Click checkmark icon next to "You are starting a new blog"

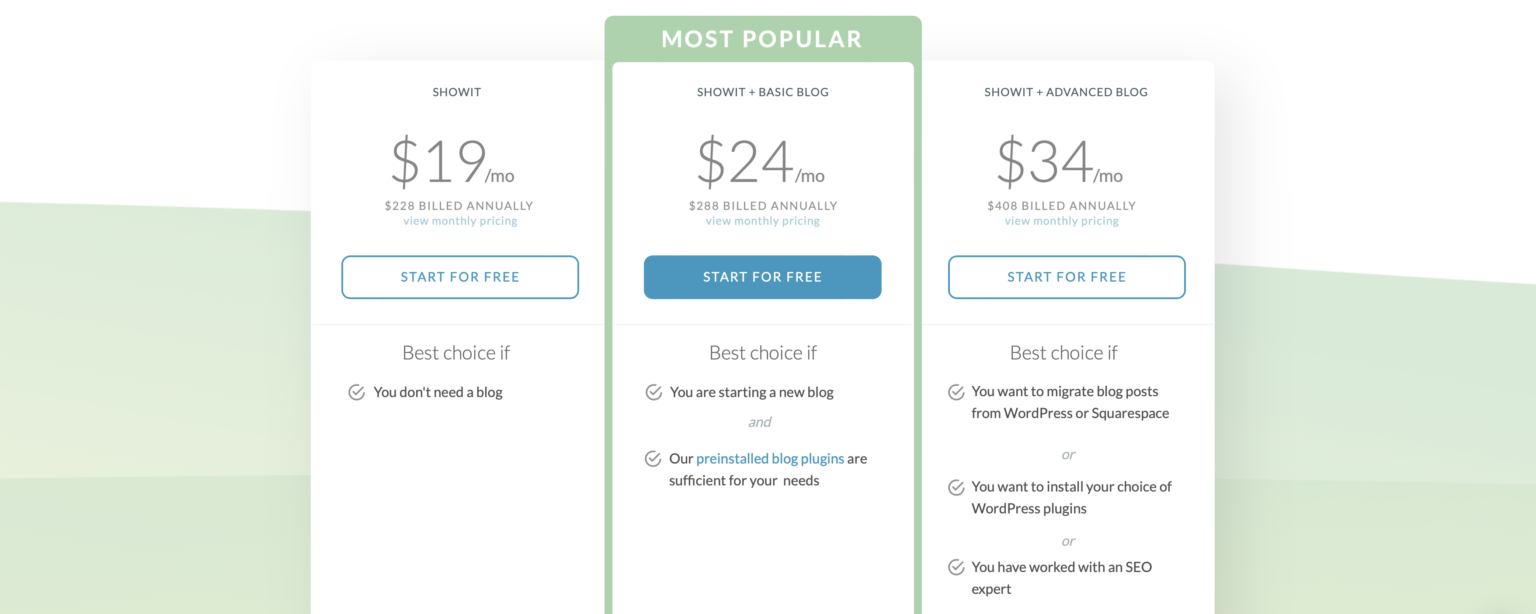pyautogui.click(x=654, y=392)
